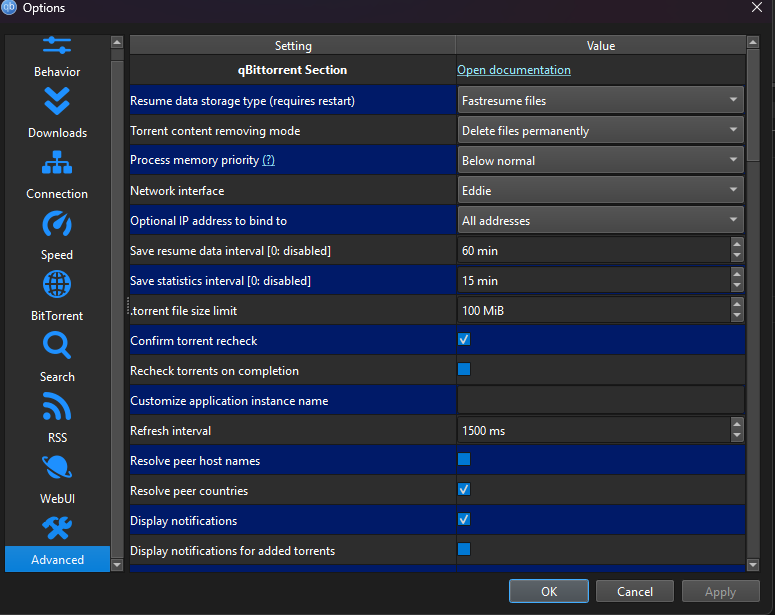The height and width of the screenshot is (615, 775).
Task: Decrease Save statistics interval value
Action: 737,286
